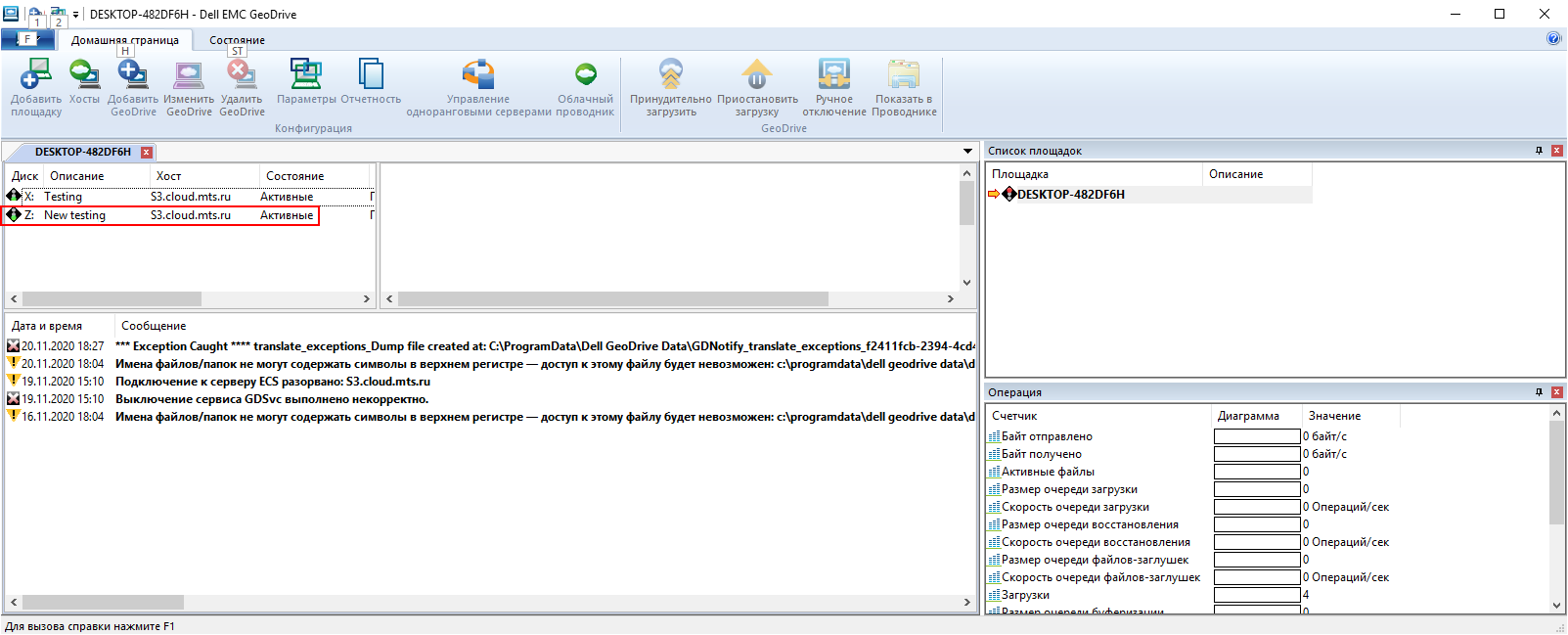Viewport: 1568px width, 635px height.
Task: Select the X: Testing drive row
Action: tap(63, 197)
